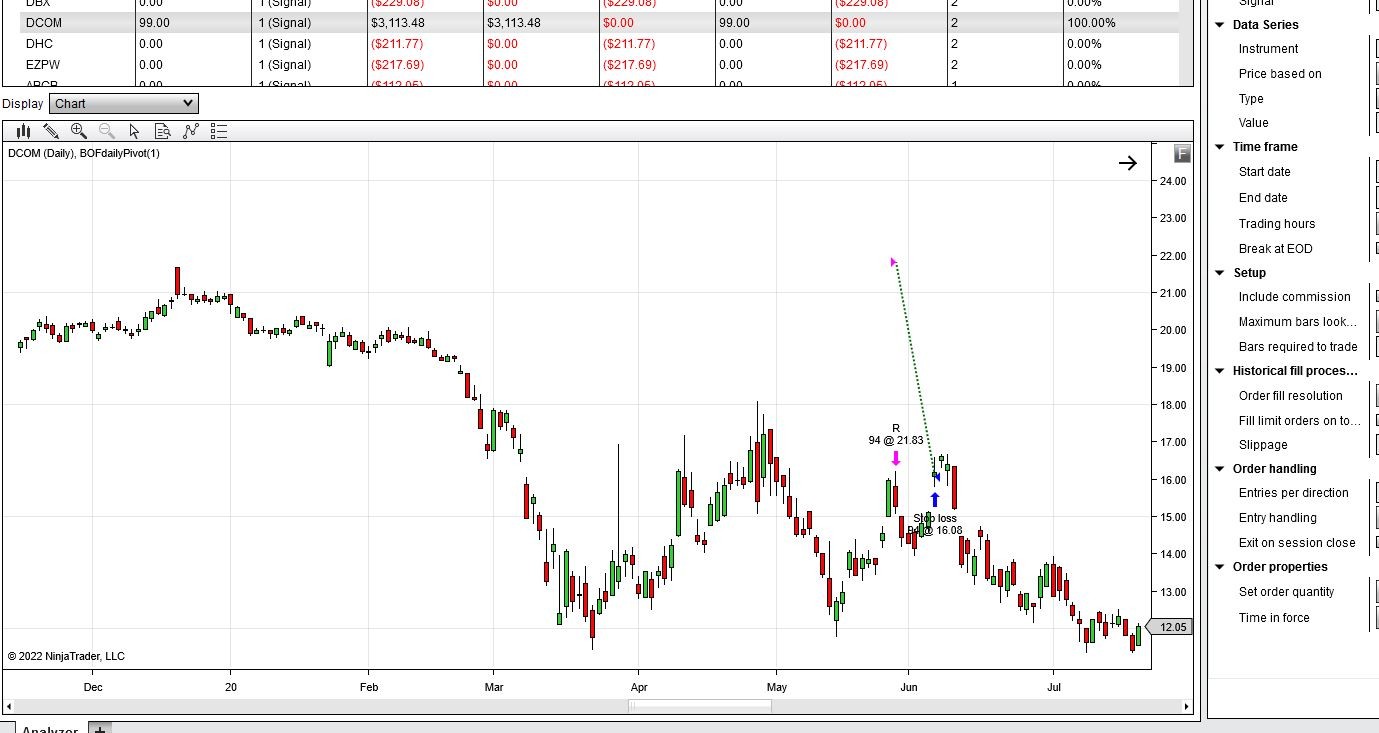Collapse the Data Series section
The height and width of the screenshot is (733, 1379).
tap(1220, 25)
